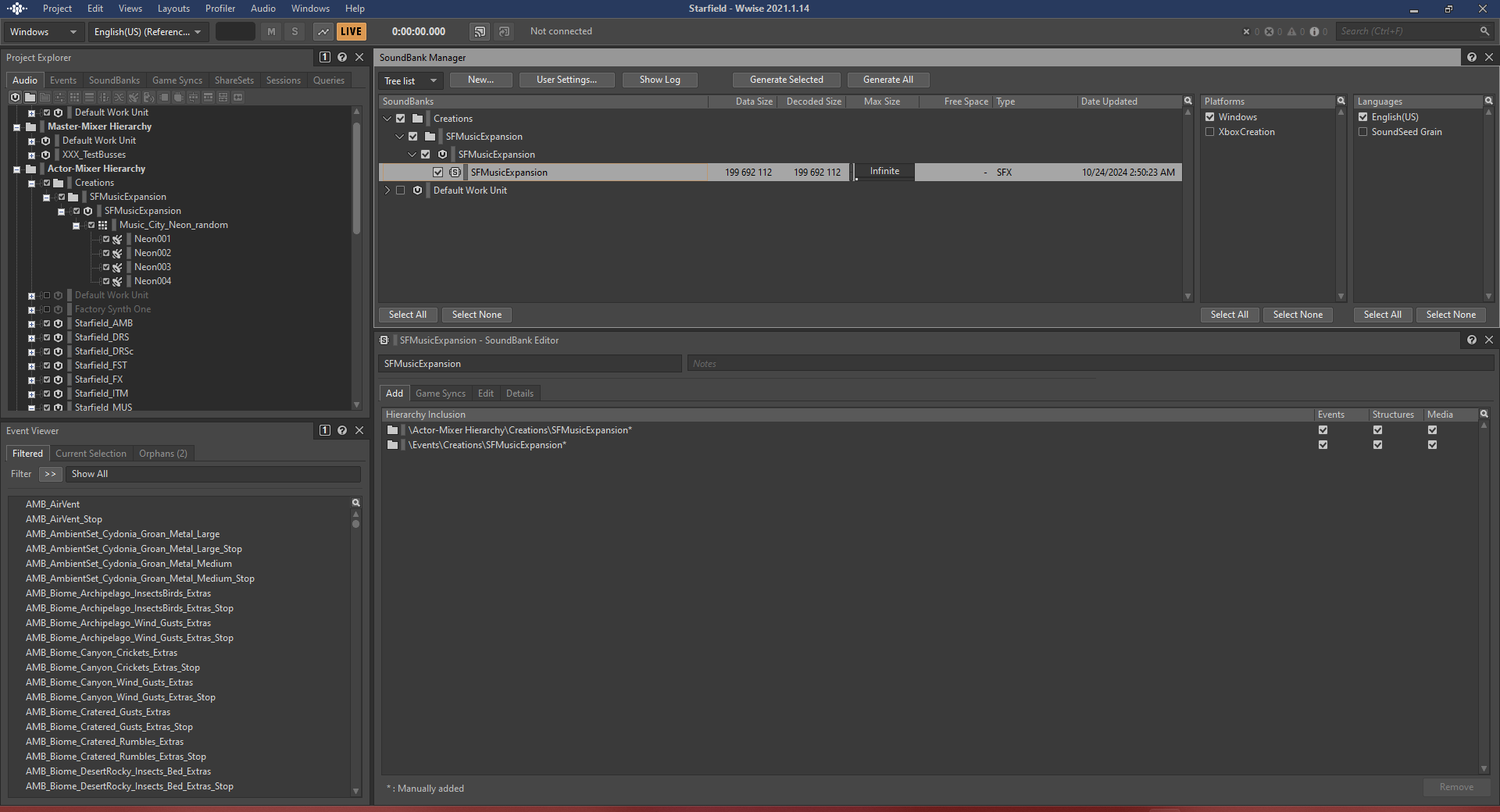Viewport: 1500px width, 812px height.
Task: Collapse the Master-Mixer Hierarchy node
Action: pos(16,127)
